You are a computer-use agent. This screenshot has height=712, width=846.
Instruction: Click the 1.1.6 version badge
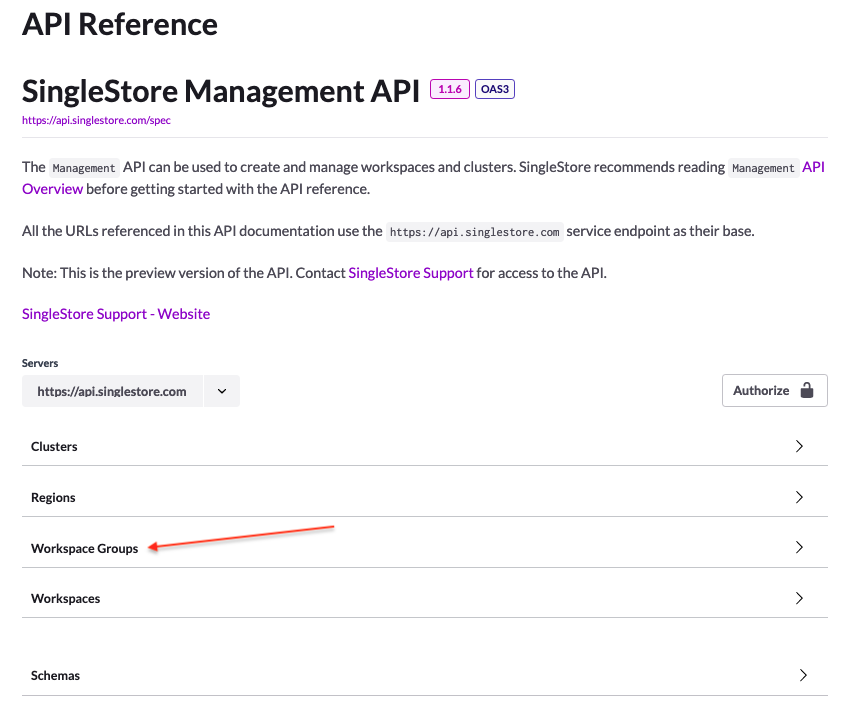[449, 89]
